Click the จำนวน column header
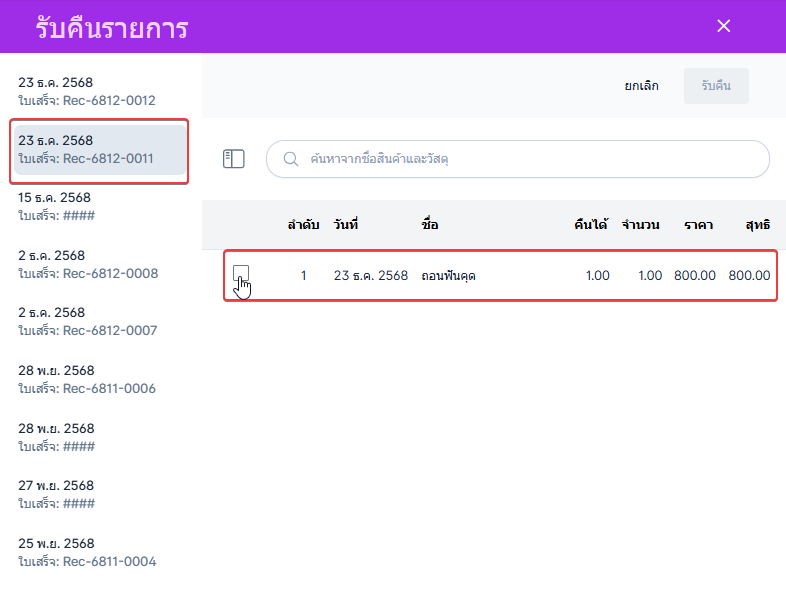Image resolution: width=786 pixels, height=608 pixels. [641, 225]
